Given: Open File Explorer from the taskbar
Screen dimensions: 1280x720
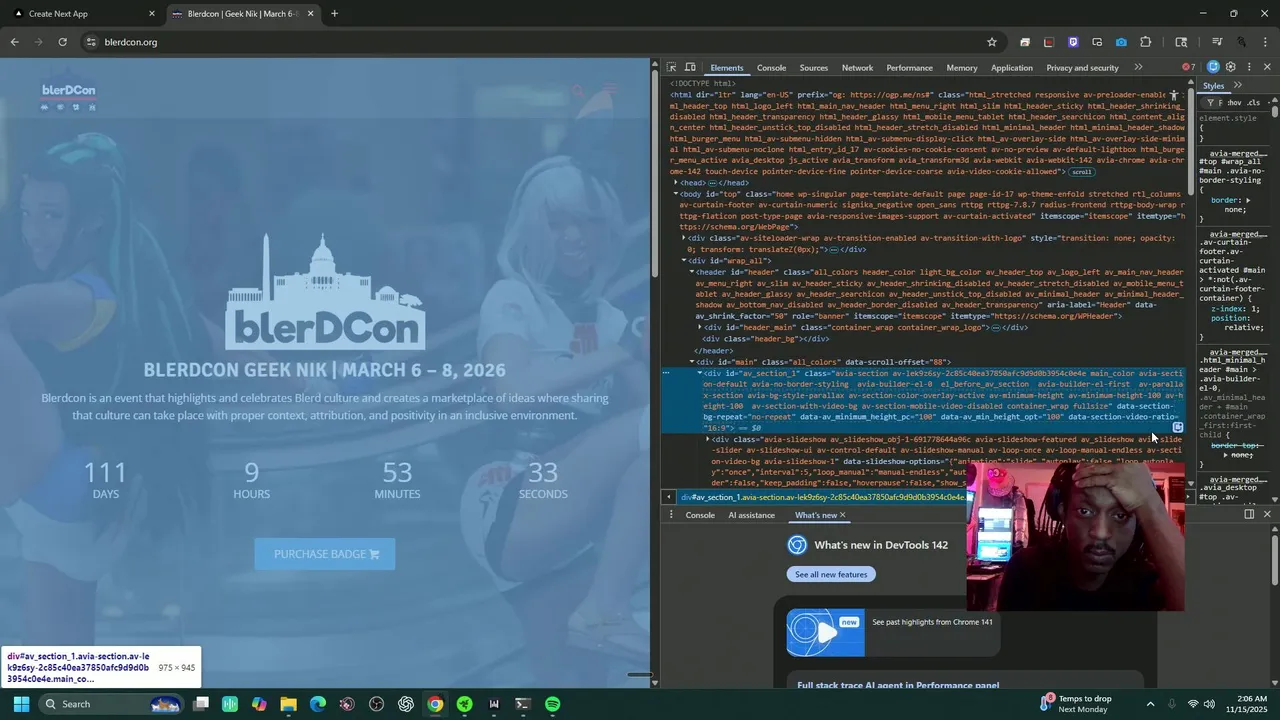Looking at the screenshot, I should point(288,704).
